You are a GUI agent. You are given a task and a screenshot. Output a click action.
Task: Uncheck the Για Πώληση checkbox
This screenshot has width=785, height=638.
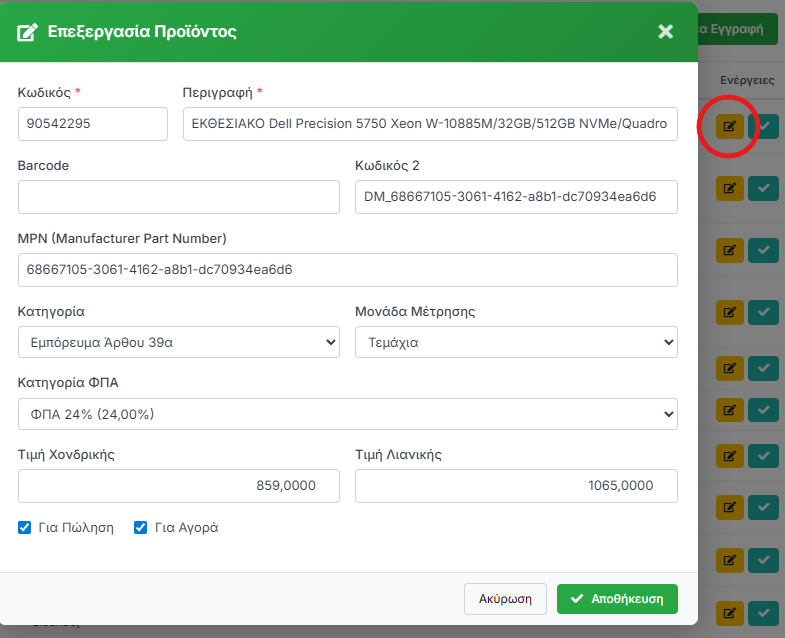coord(25,527)
